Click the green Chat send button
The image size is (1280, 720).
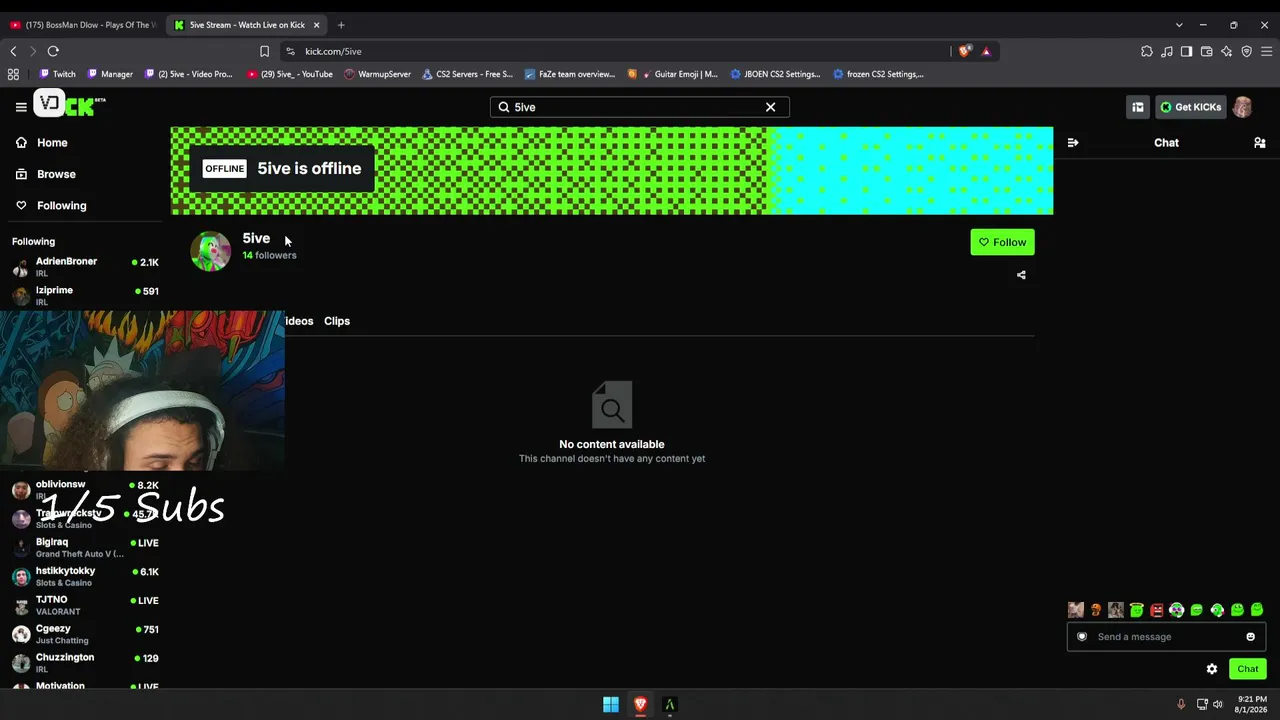coord(1248,669)
